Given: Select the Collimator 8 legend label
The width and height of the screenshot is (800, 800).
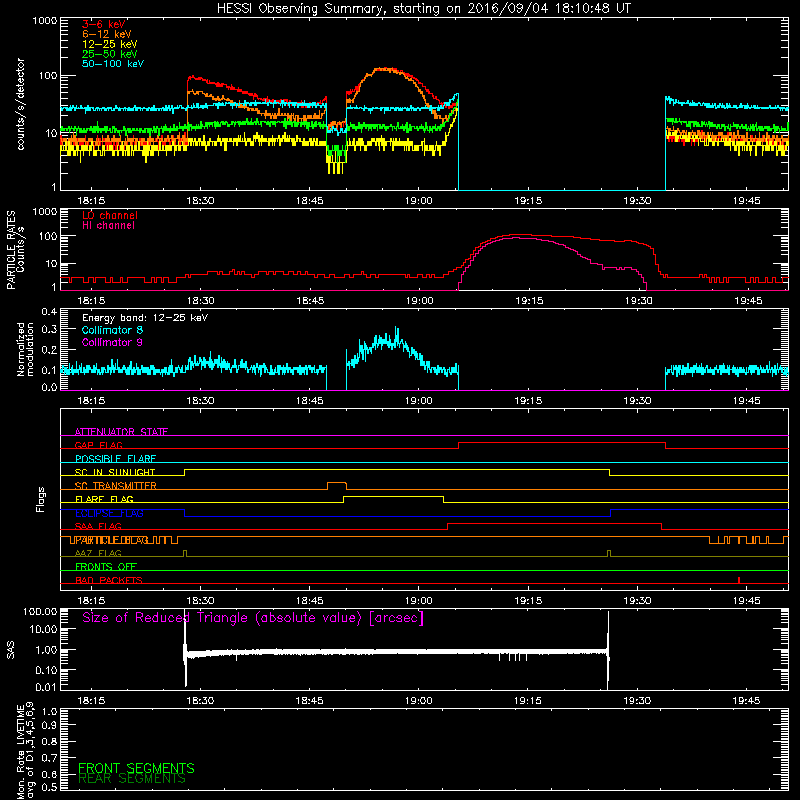Looking at the screenshot, I should [x=112, y=330].
